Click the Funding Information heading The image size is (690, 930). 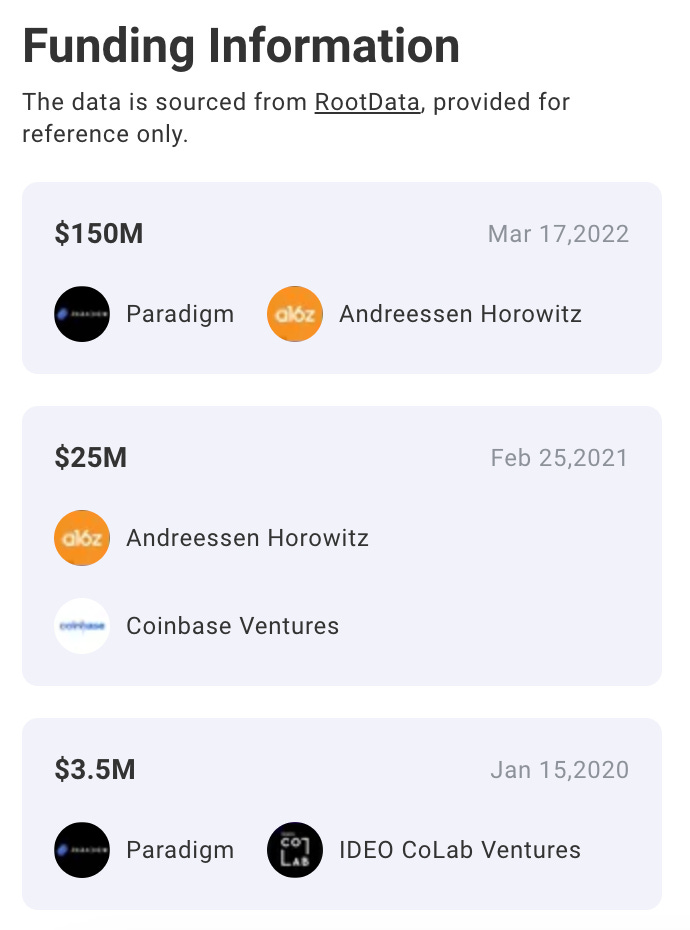point(241,46)
